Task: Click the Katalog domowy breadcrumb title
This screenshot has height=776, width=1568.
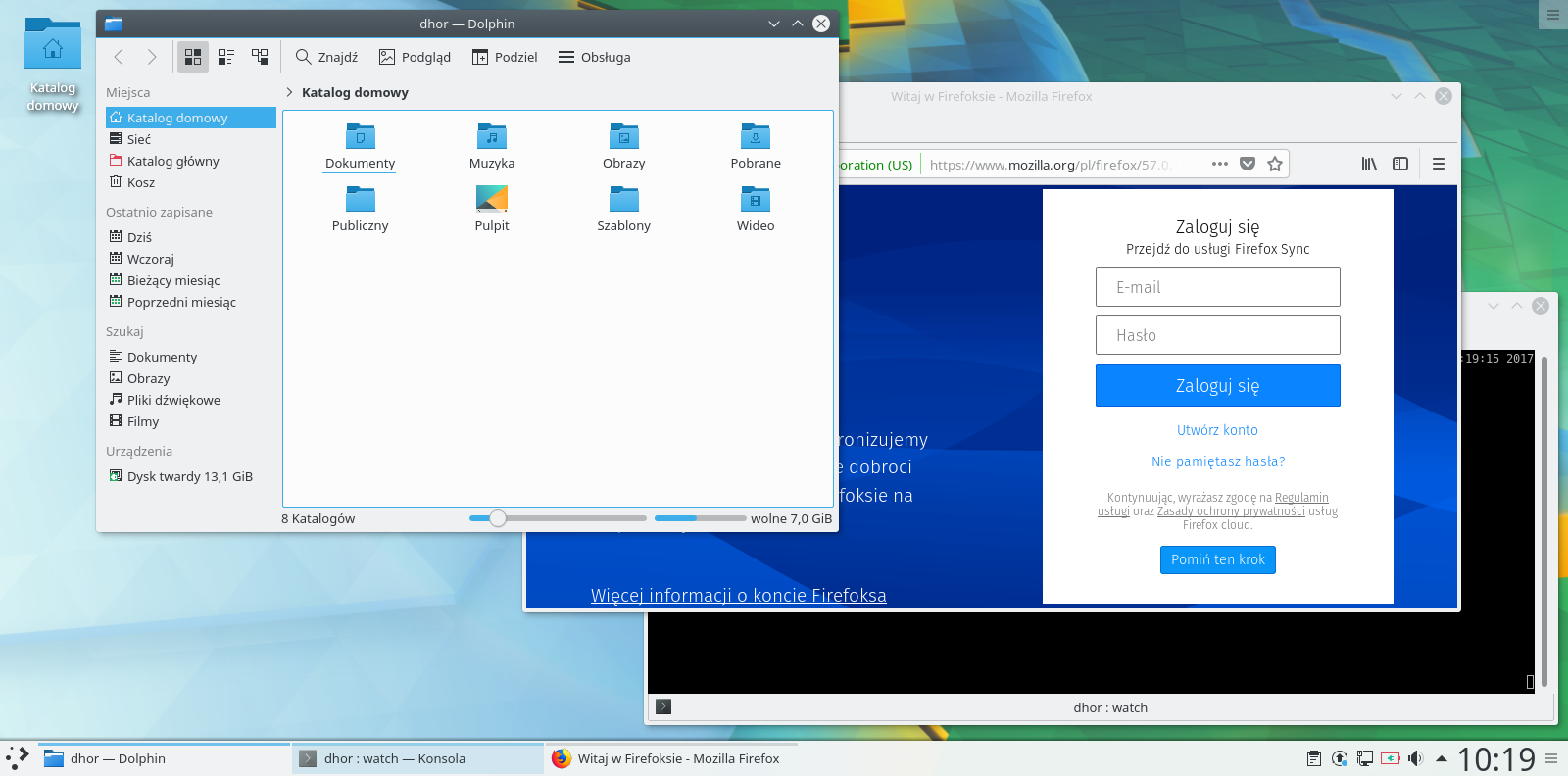Action: point(355,92)
